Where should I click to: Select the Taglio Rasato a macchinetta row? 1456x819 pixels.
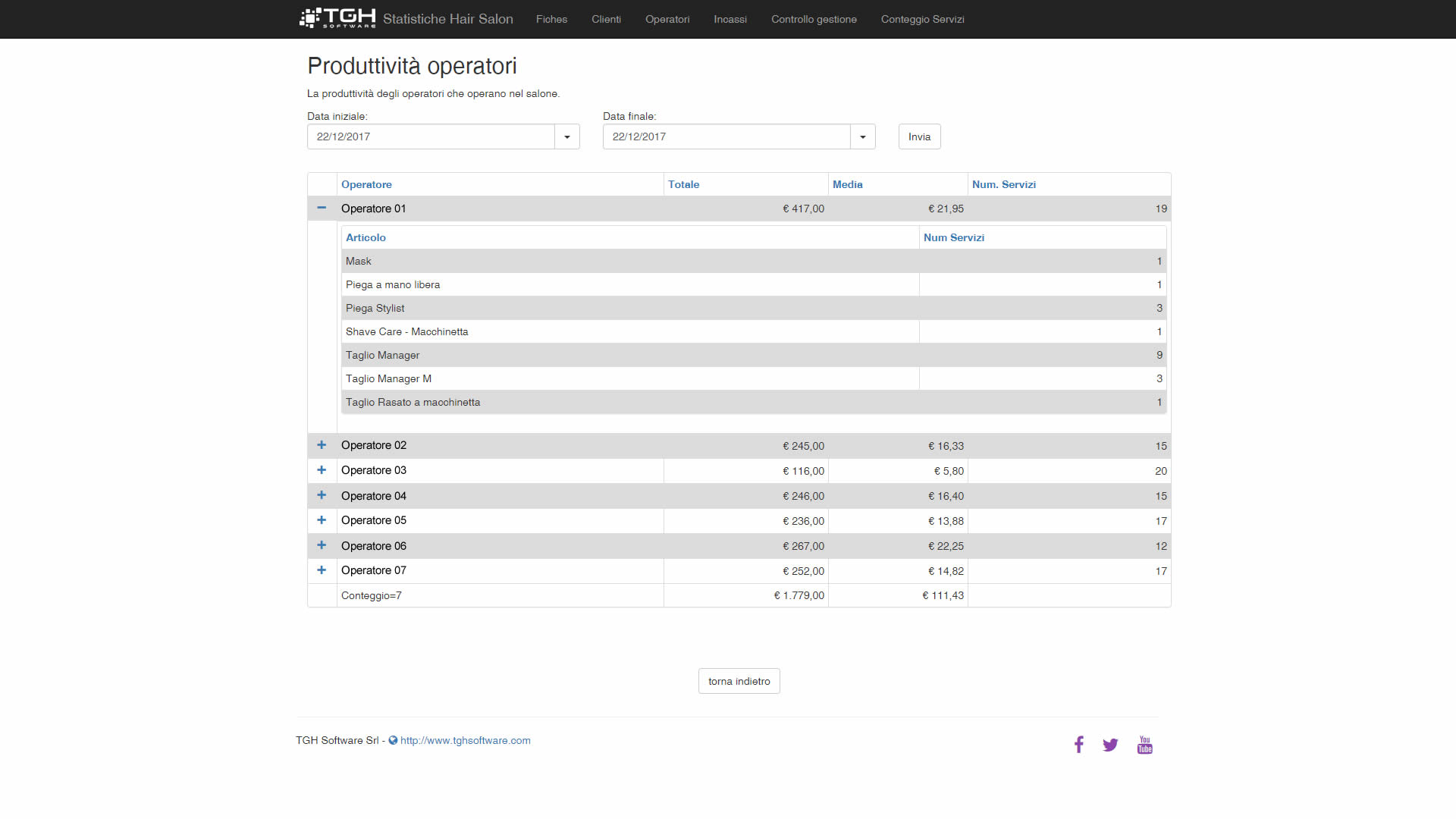point(754,402)
